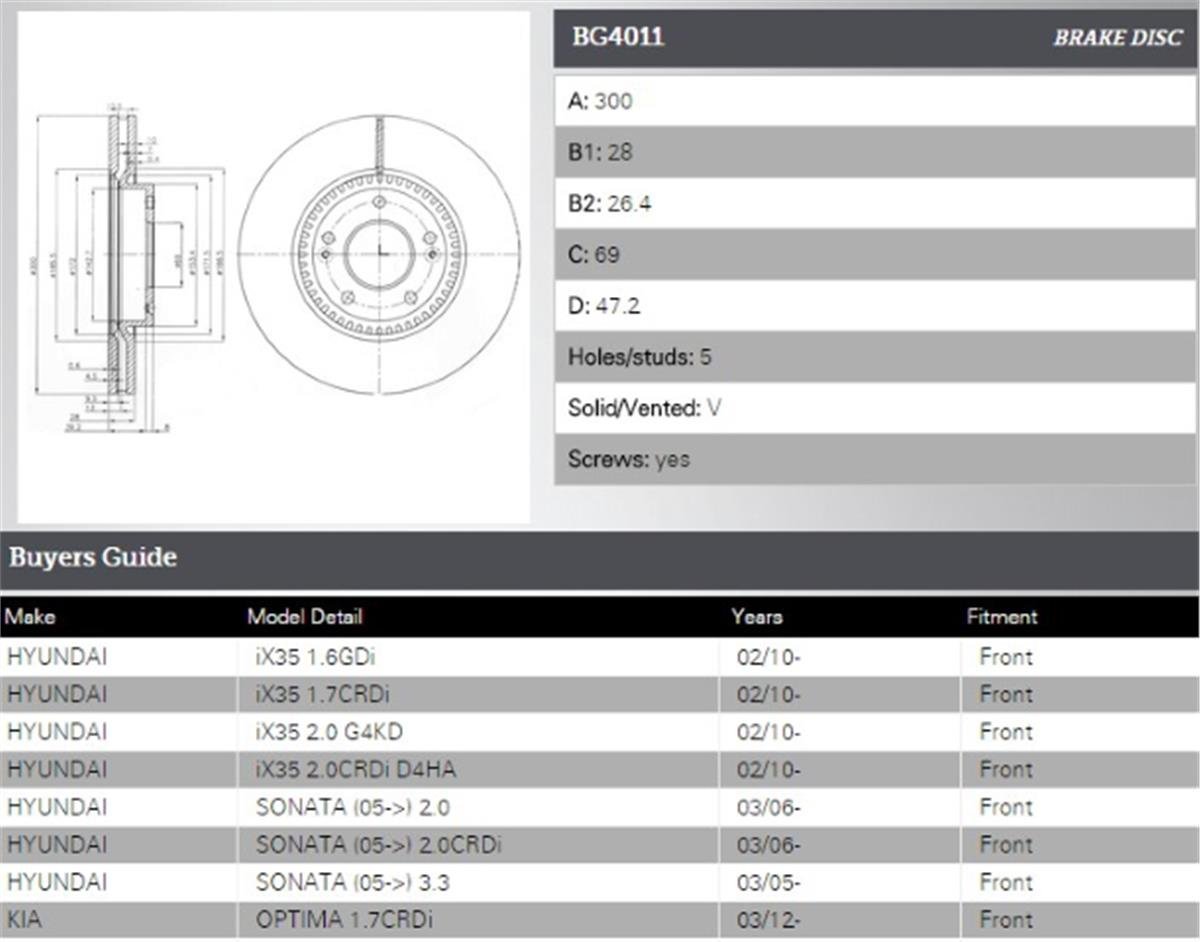
Task: Select the "iX35 2.0 G4KD" model cell
Action: tap(478, 732)
